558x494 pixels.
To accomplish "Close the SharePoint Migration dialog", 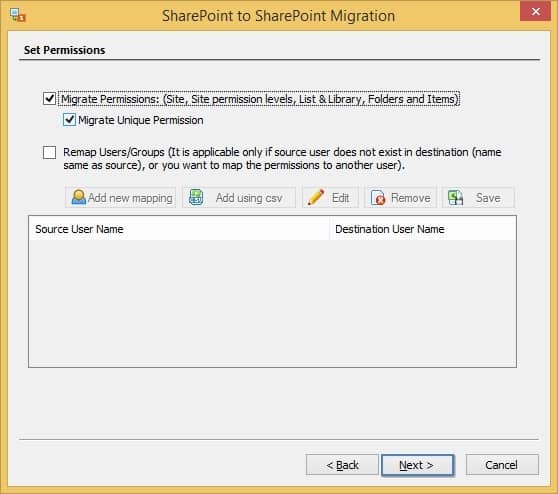I will point(535,11).
